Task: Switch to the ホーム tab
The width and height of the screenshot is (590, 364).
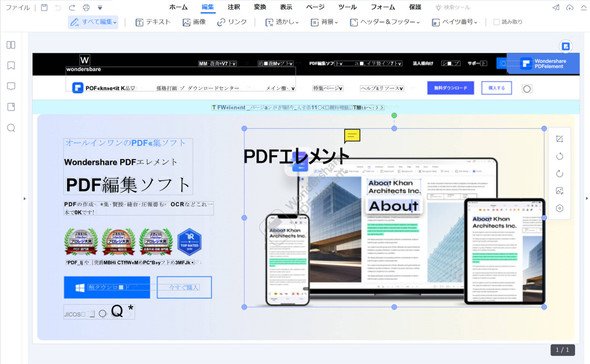Action: (178, 7)
